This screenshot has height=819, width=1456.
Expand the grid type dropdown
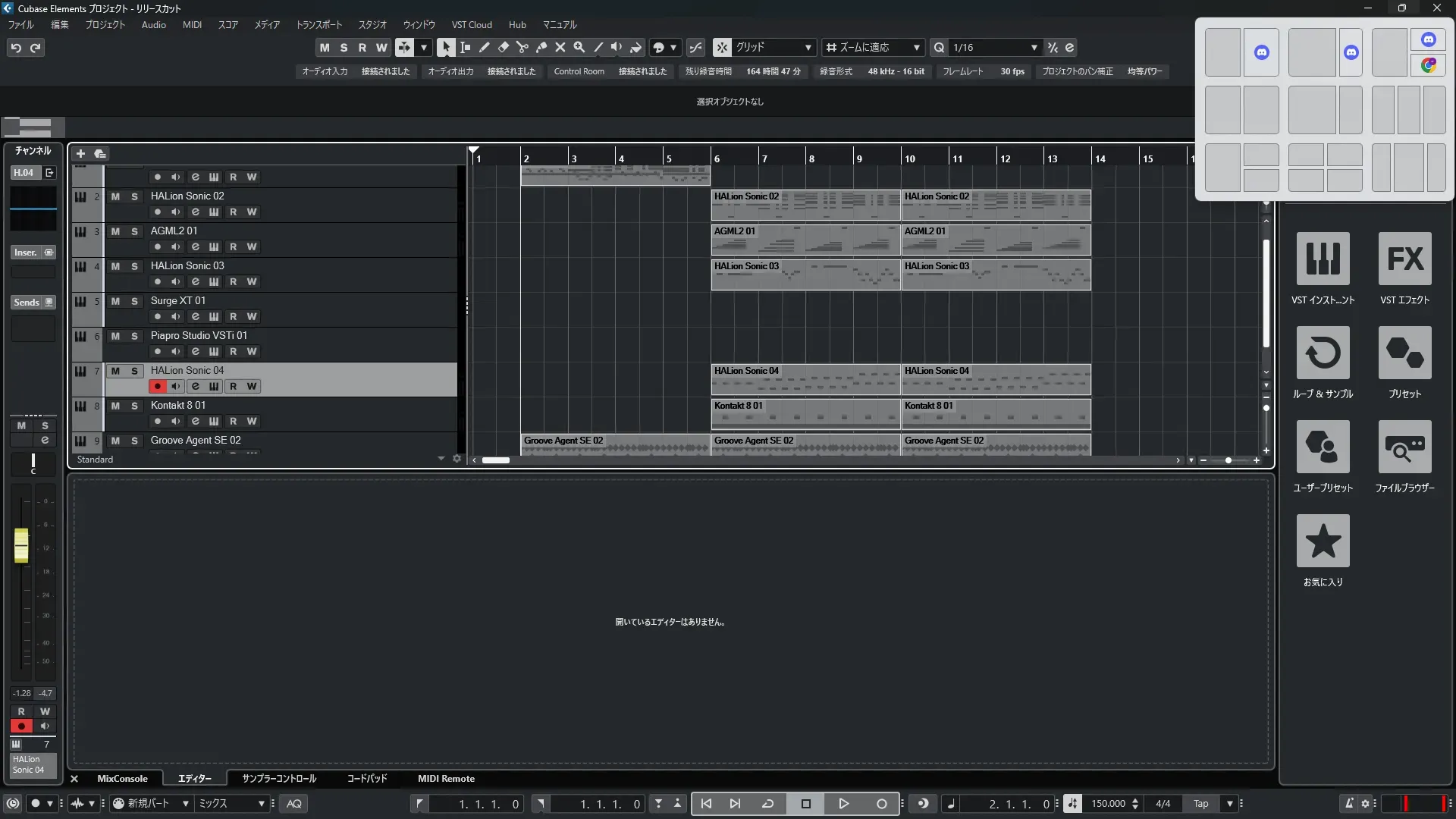808,47
